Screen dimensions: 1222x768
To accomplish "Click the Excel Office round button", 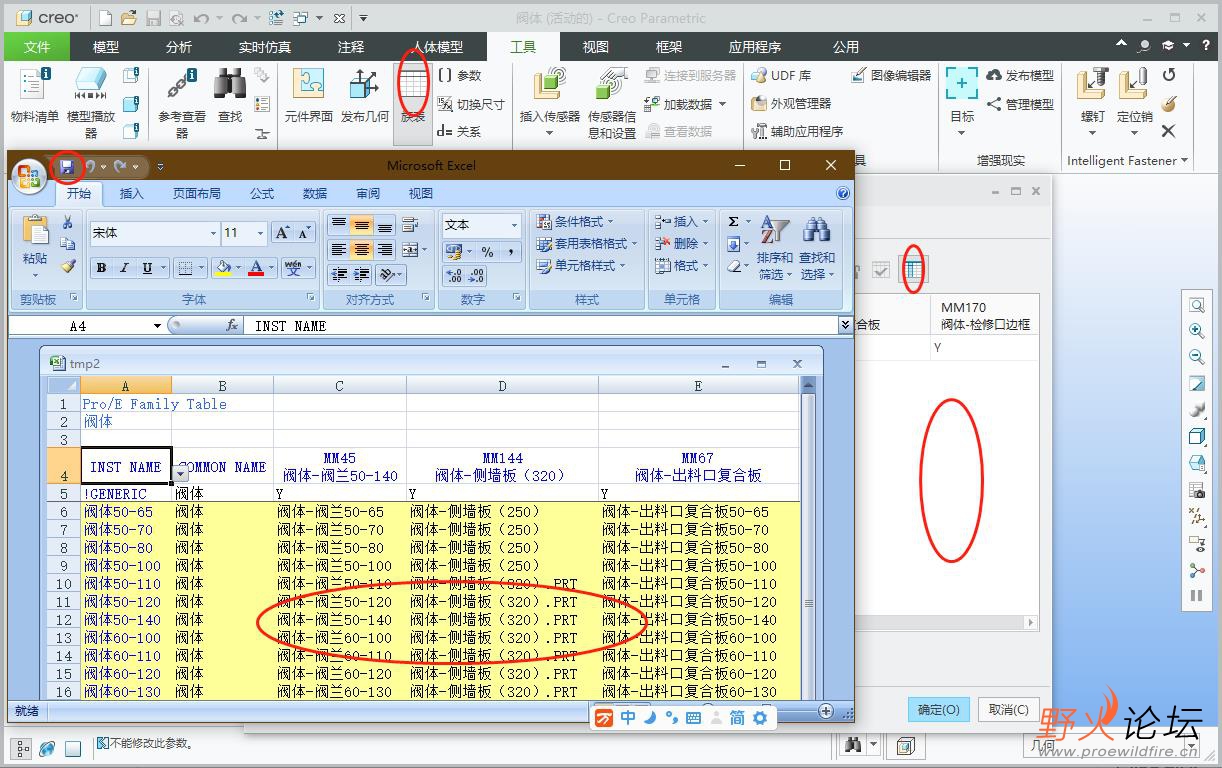I will point(29,176).
